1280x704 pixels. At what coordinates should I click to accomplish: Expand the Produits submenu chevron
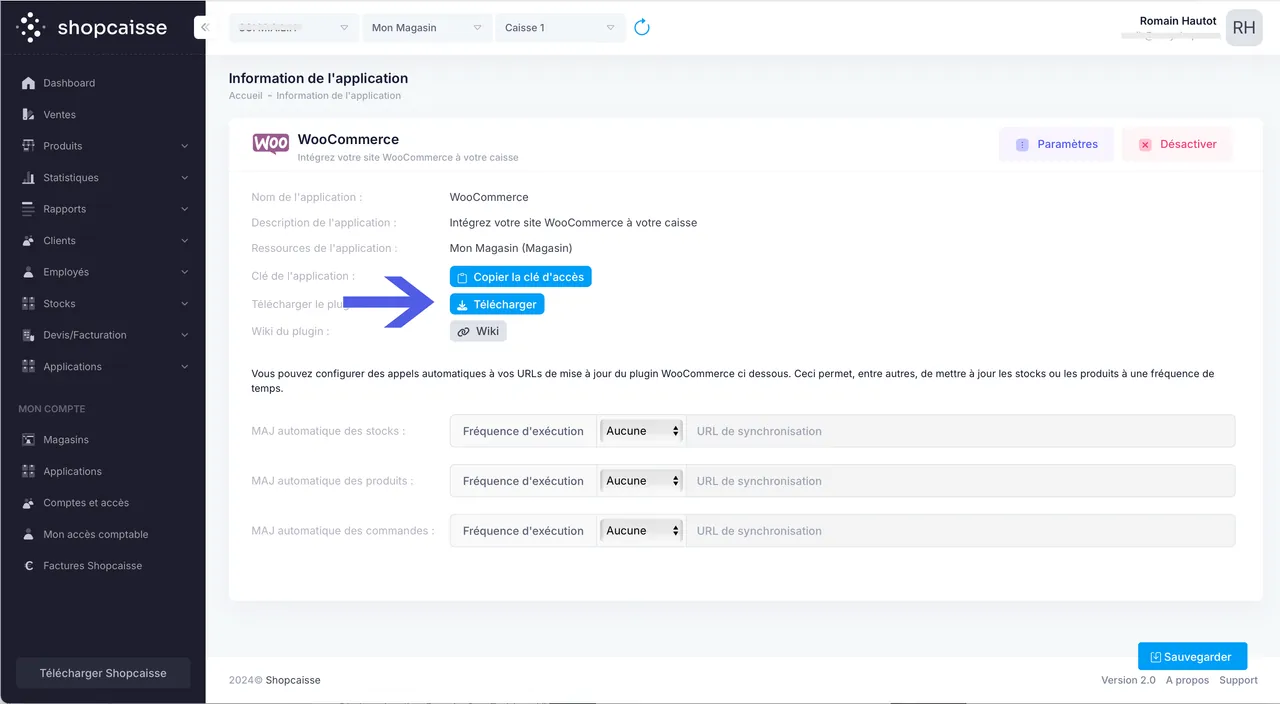tap(184, 146)
